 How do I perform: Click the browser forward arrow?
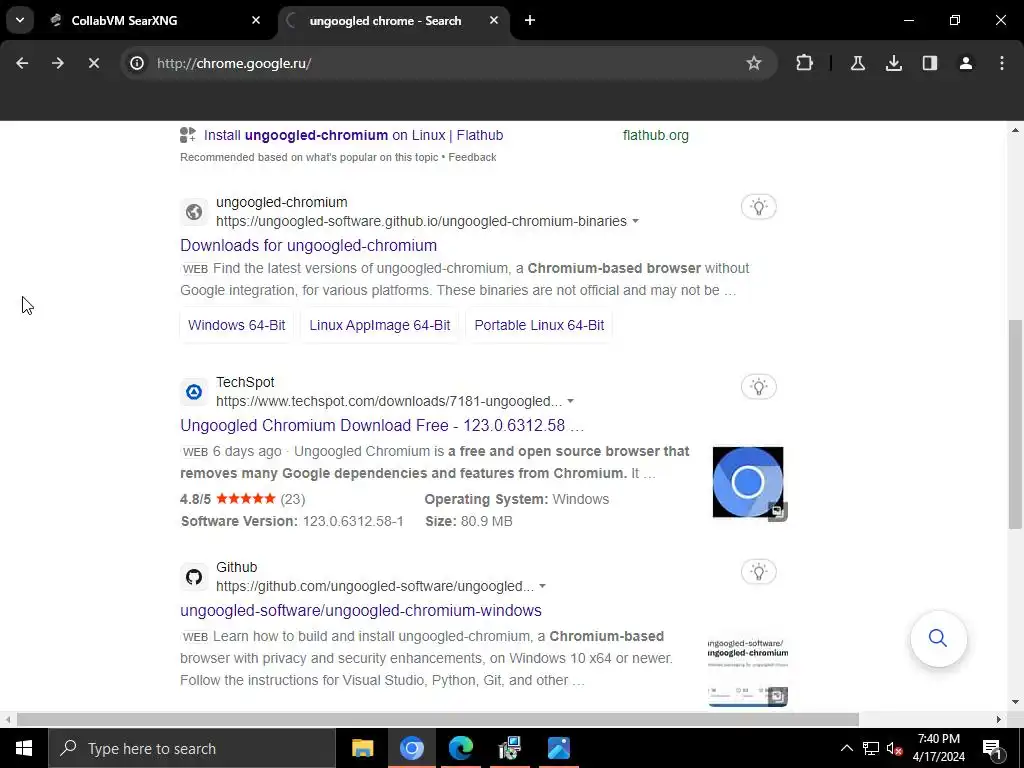[x=58, y=63]
